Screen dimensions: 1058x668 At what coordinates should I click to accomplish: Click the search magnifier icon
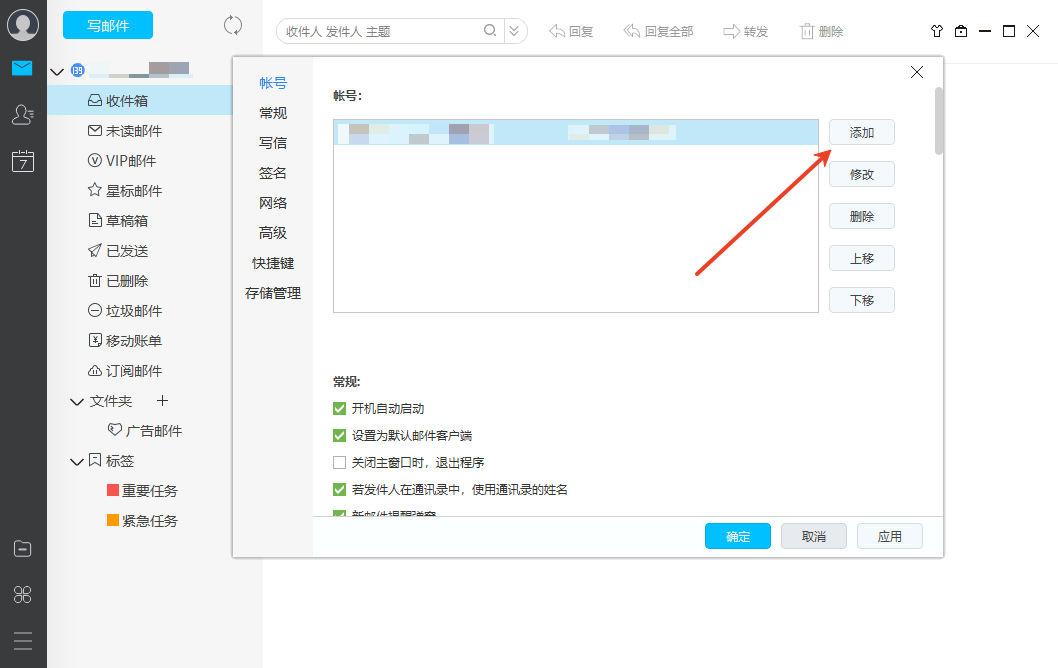click(490, 30)
